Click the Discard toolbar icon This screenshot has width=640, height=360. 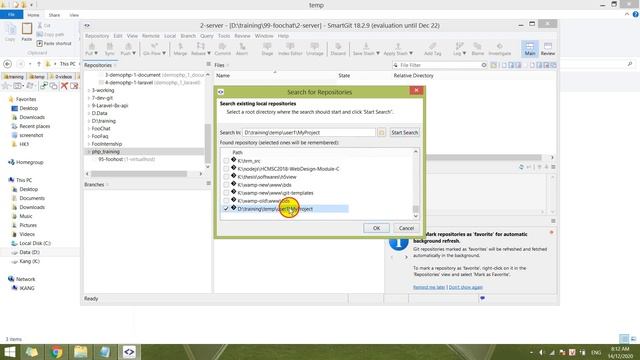(x=338, y=49)
